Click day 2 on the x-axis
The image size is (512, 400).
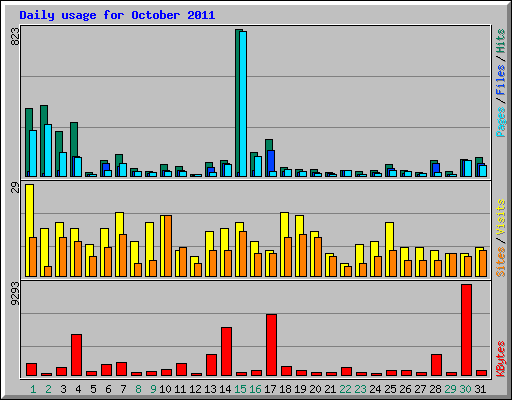[x=48, y=389]
